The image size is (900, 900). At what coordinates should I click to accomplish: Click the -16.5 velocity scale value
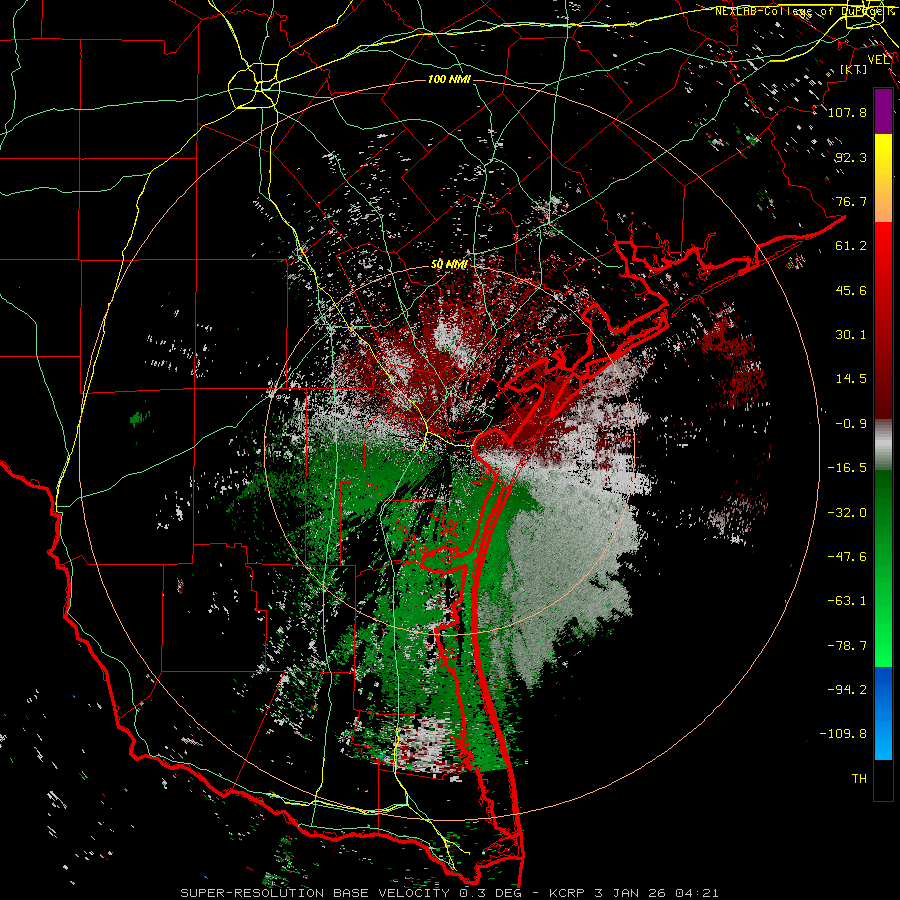tap(847, 468)
